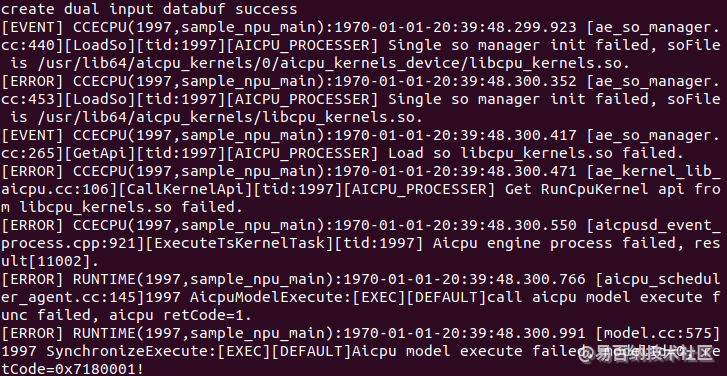Click 'Load so libcpu_kernels.so failed.' message

pos(536,153)
